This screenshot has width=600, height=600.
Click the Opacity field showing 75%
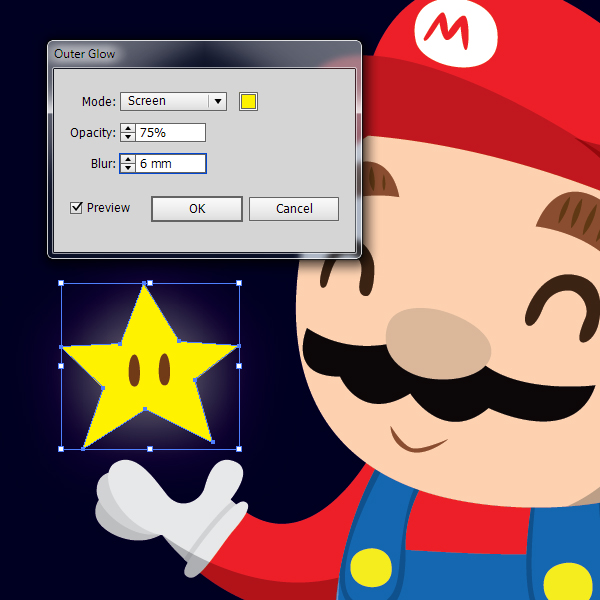[x=171, y=133]
